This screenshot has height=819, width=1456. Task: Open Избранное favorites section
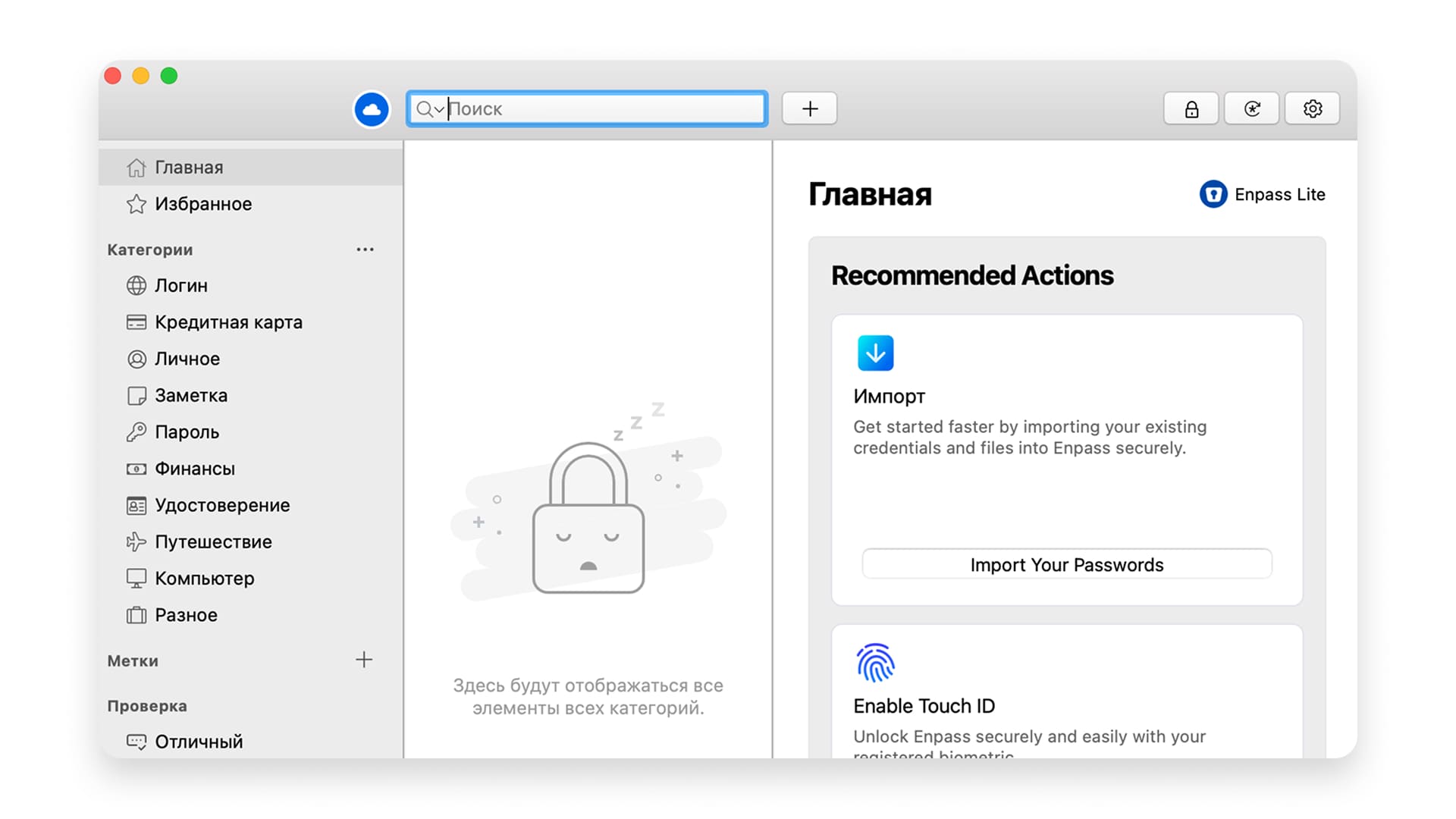202,204
